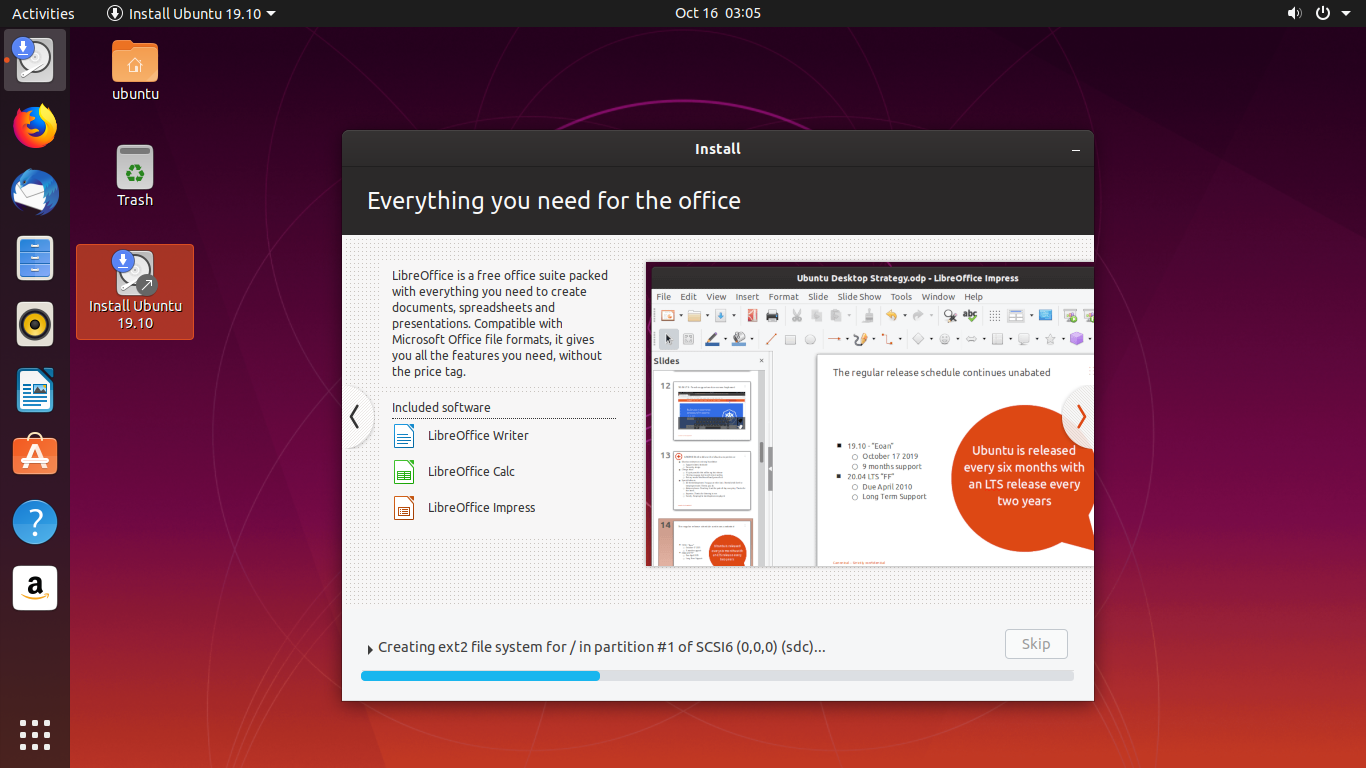The width and height of the screenshot is (1366, 768).
Task: Click the 'Included software' label
Action: [x=441, y=408]
